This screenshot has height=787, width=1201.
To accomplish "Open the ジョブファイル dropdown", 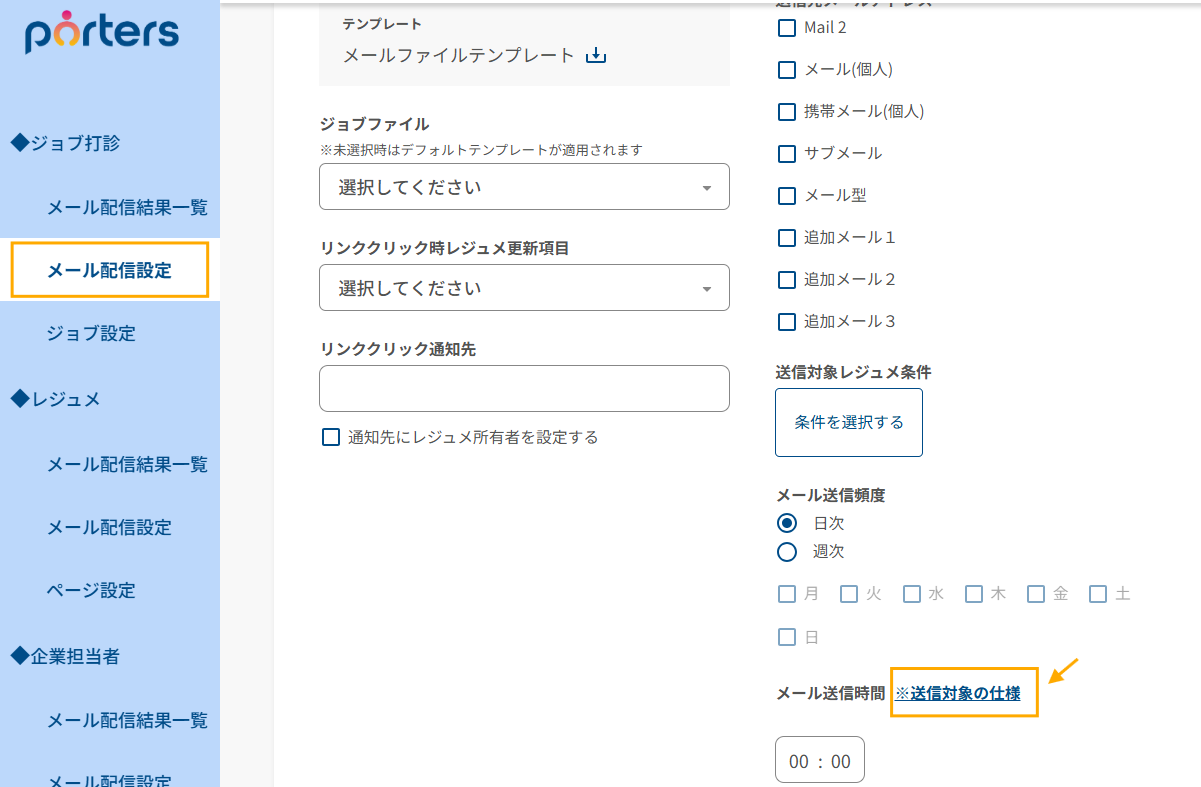I will coord(524,187).
